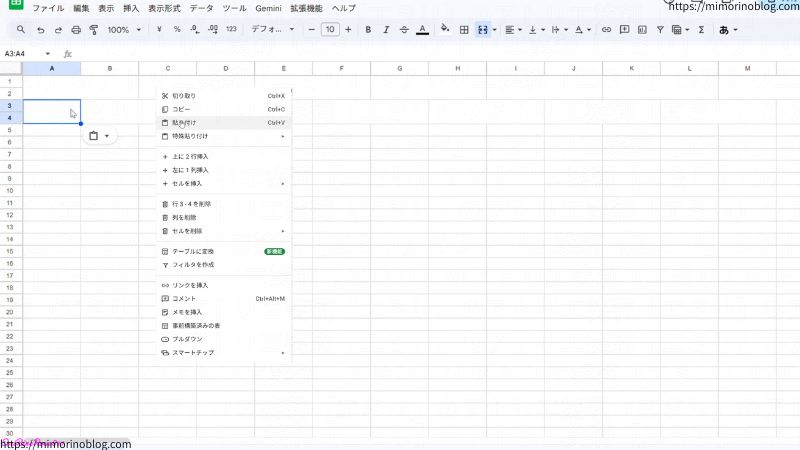The height and width of the screenshot is (450, 800).
Task: Open the zoom 100% dropdown
Action: [x=124, y=30]
